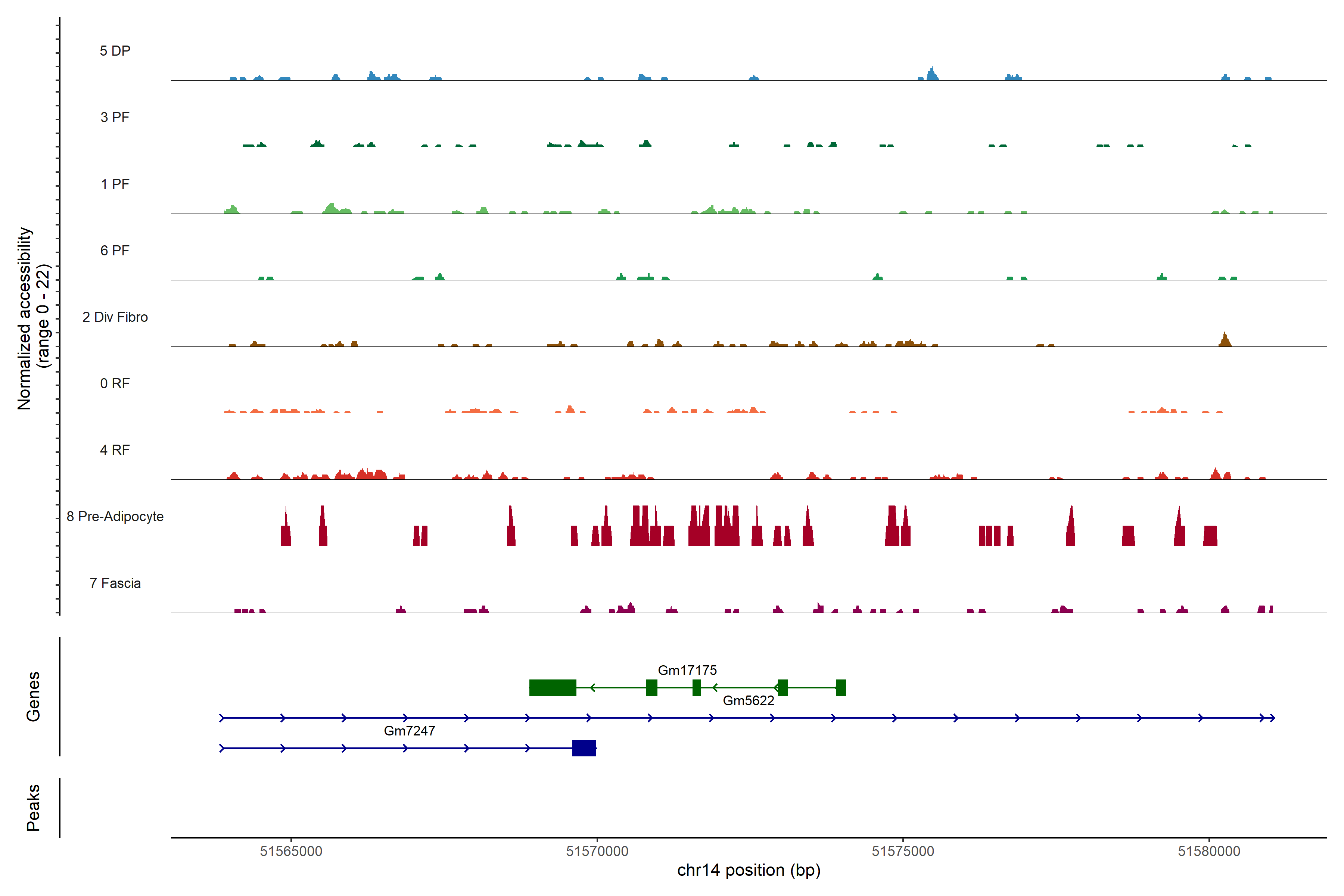
Task: Click the 51580000 axis tick label
Action: [1209, 851]
